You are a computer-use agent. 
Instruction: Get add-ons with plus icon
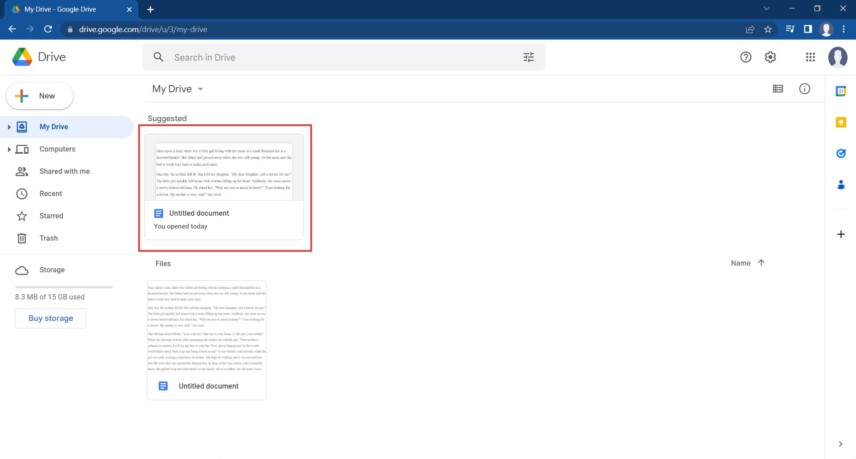click(841, 234)
